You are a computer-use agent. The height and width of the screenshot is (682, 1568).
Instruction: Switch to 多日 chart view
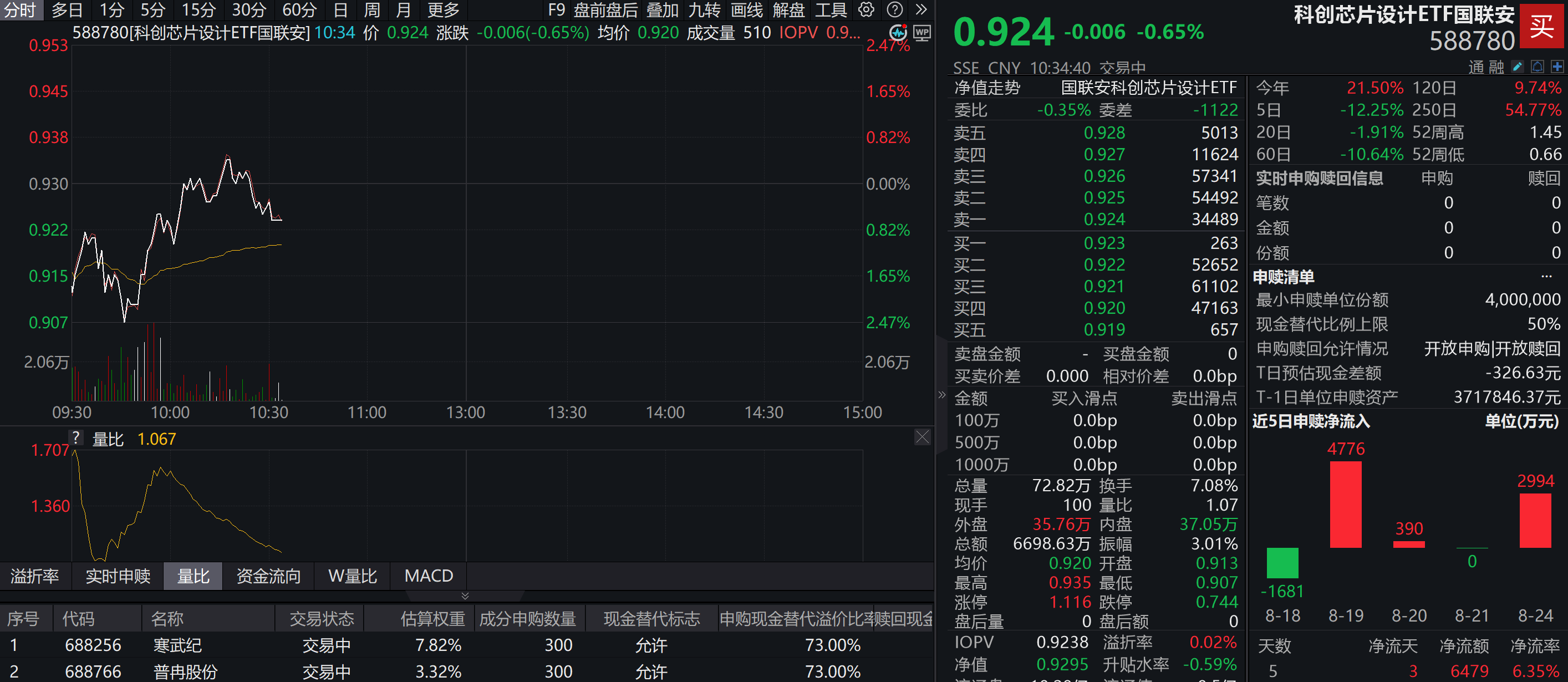67,10
